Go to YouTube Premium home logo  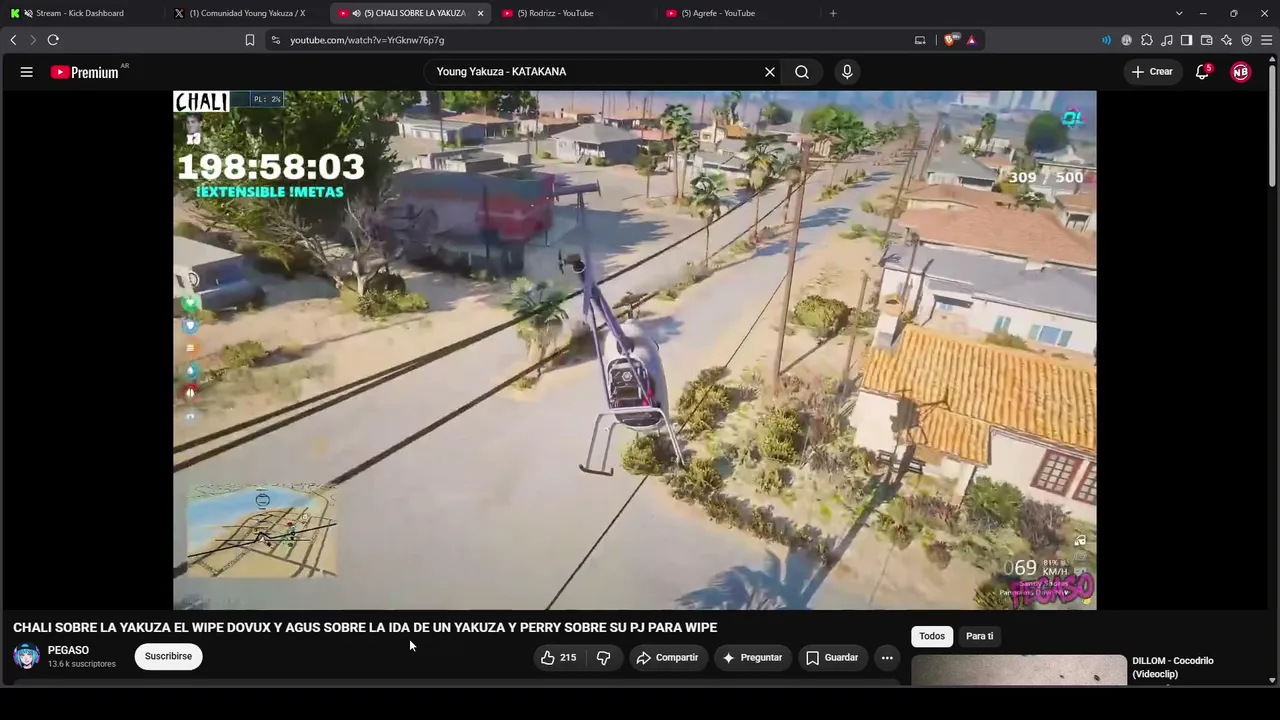(85, 72)
